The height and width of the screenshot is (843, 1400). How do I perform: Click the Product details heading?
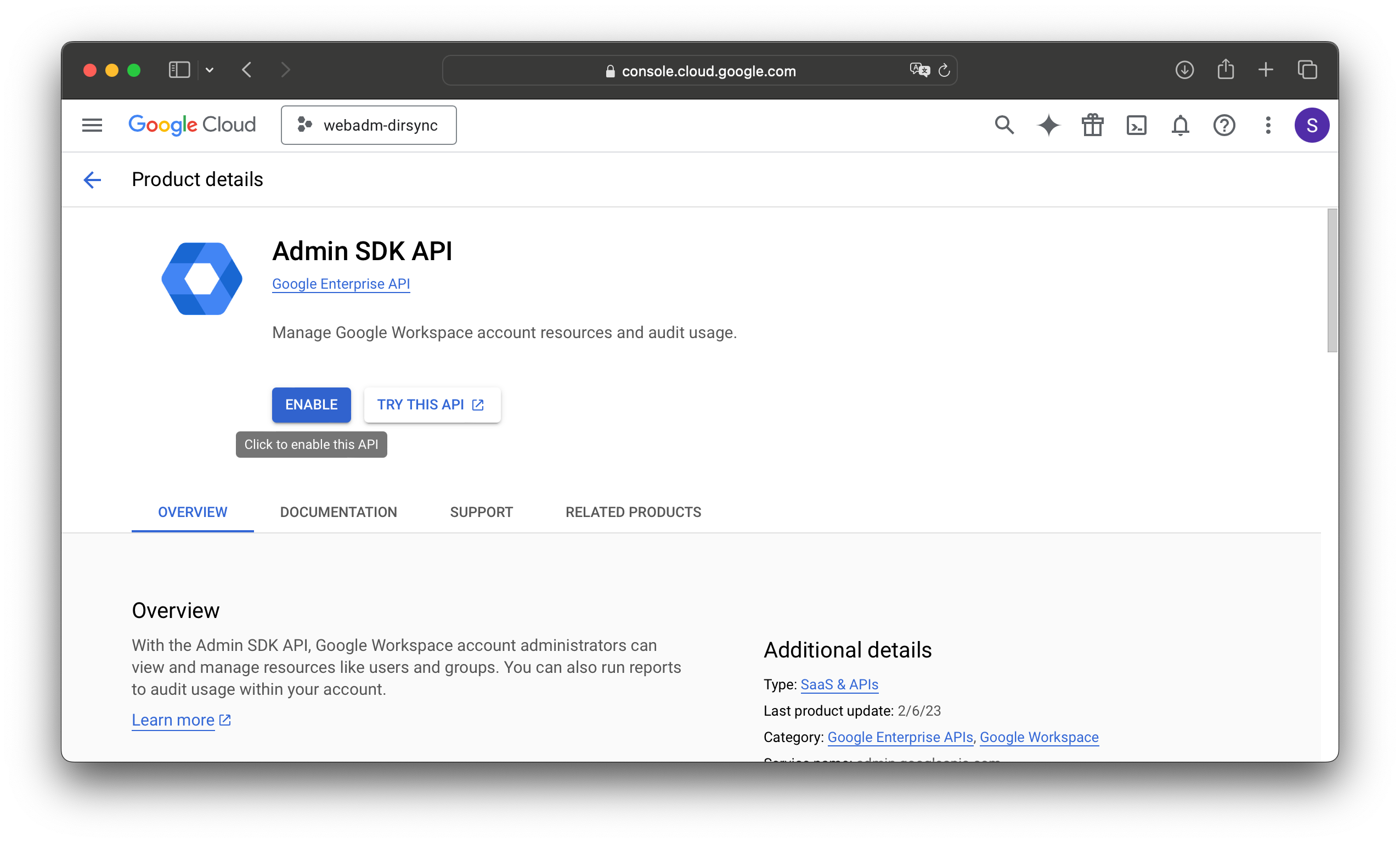197,179
